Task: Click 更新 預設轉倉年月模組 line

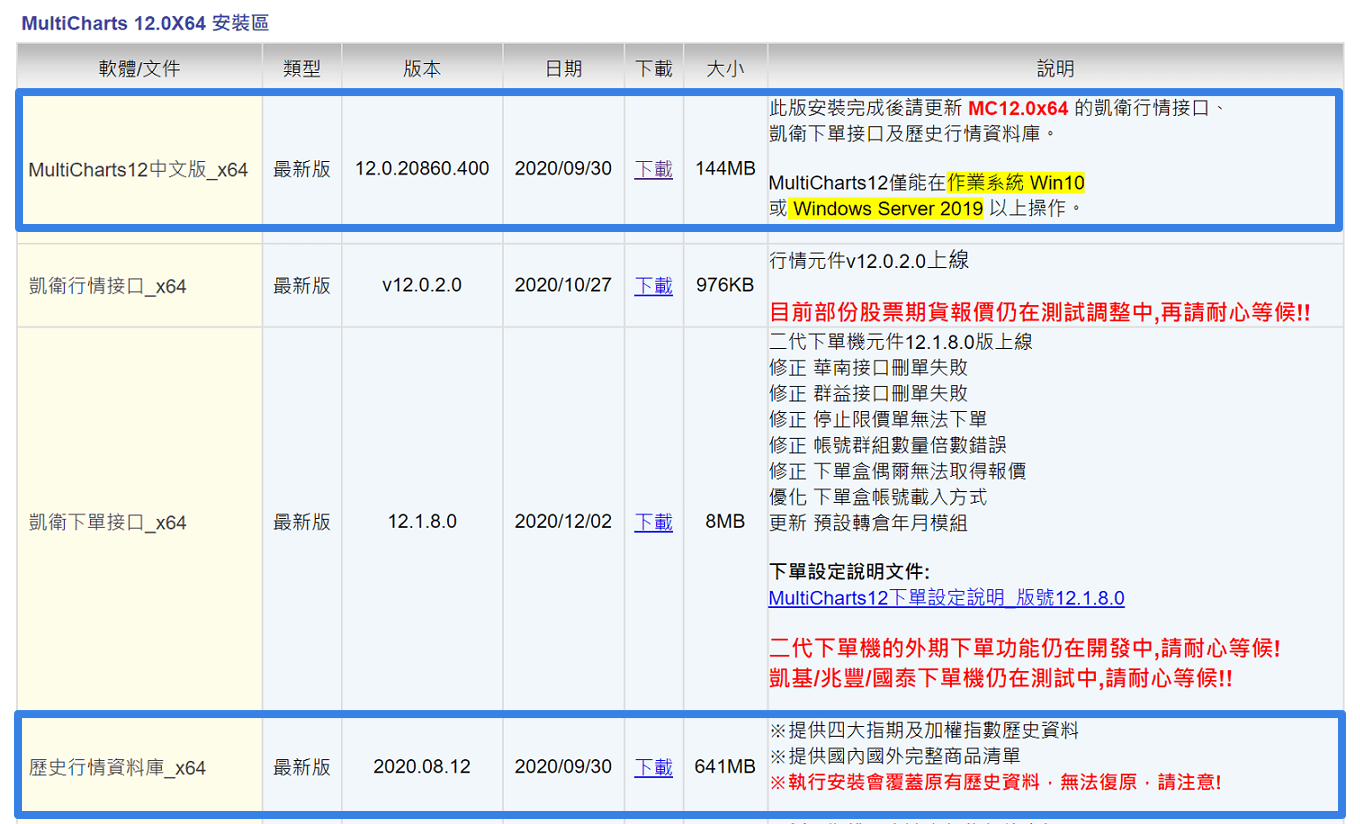Action: click(868, 522)
